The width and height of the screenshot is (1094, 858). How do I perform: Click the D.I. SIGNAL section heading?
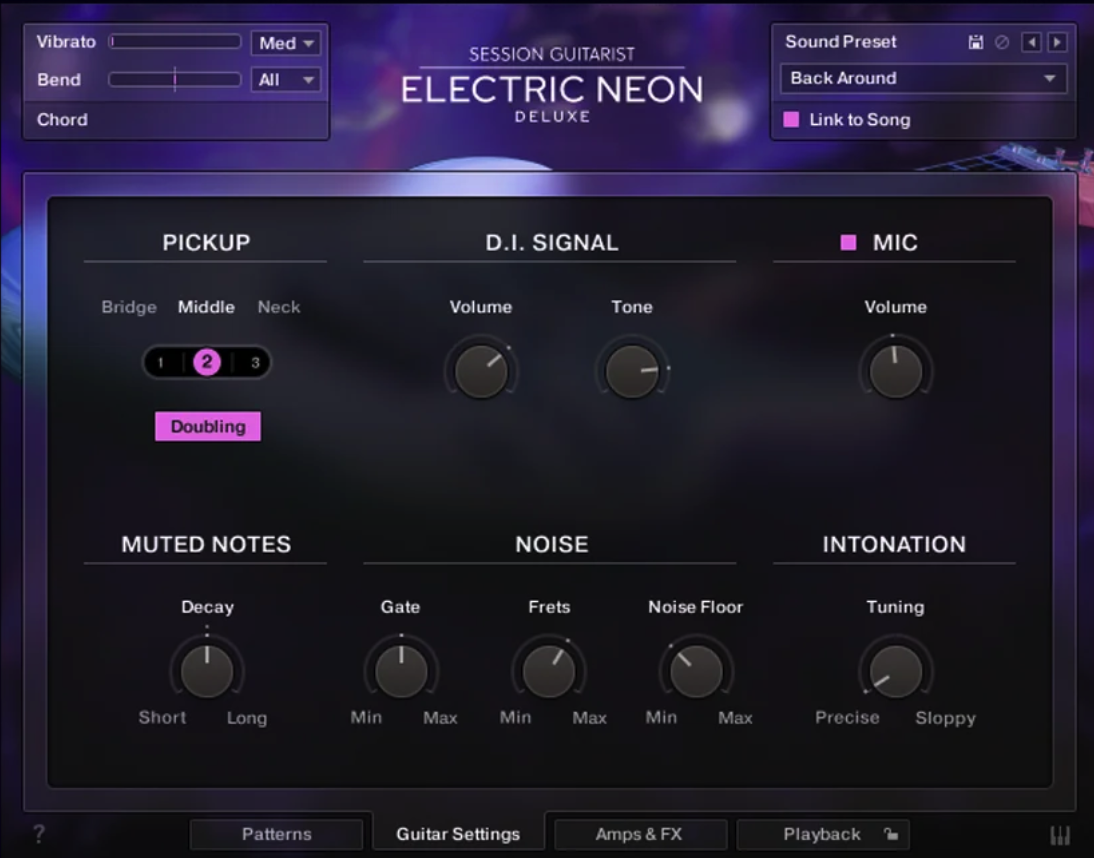point(552,243)
